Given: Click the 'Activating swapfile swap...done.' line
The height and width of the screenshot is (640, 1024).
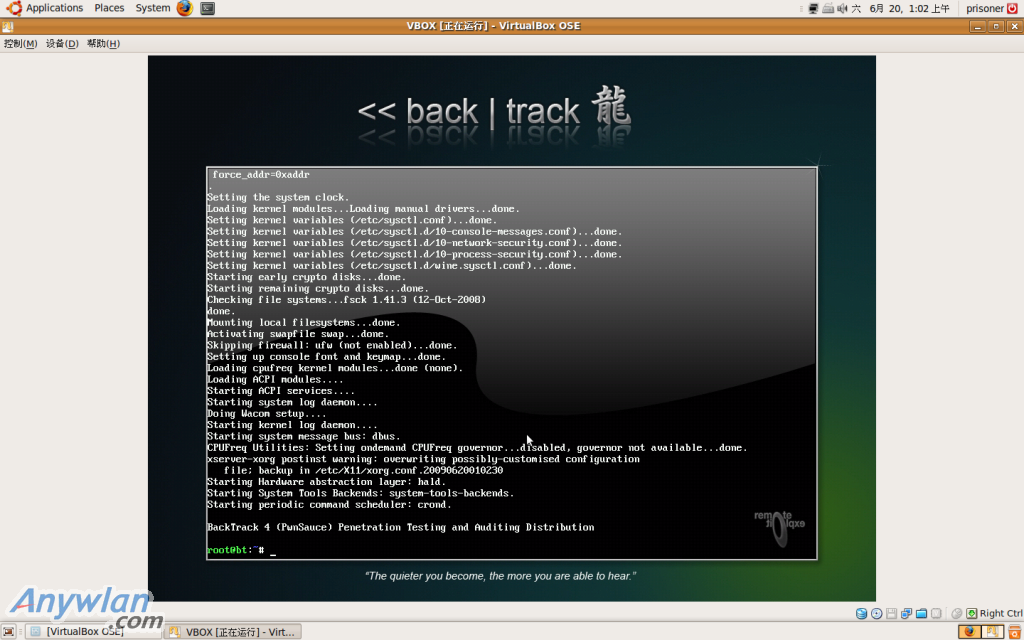Looking at the screenshot, I should click(x=298, y=334).
